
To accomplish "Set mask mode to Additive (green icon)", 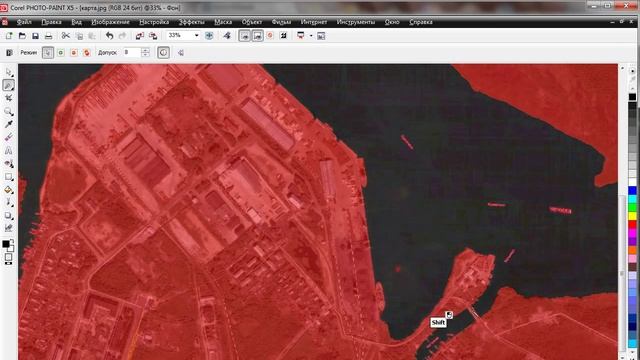I will (x=61, y=53).
